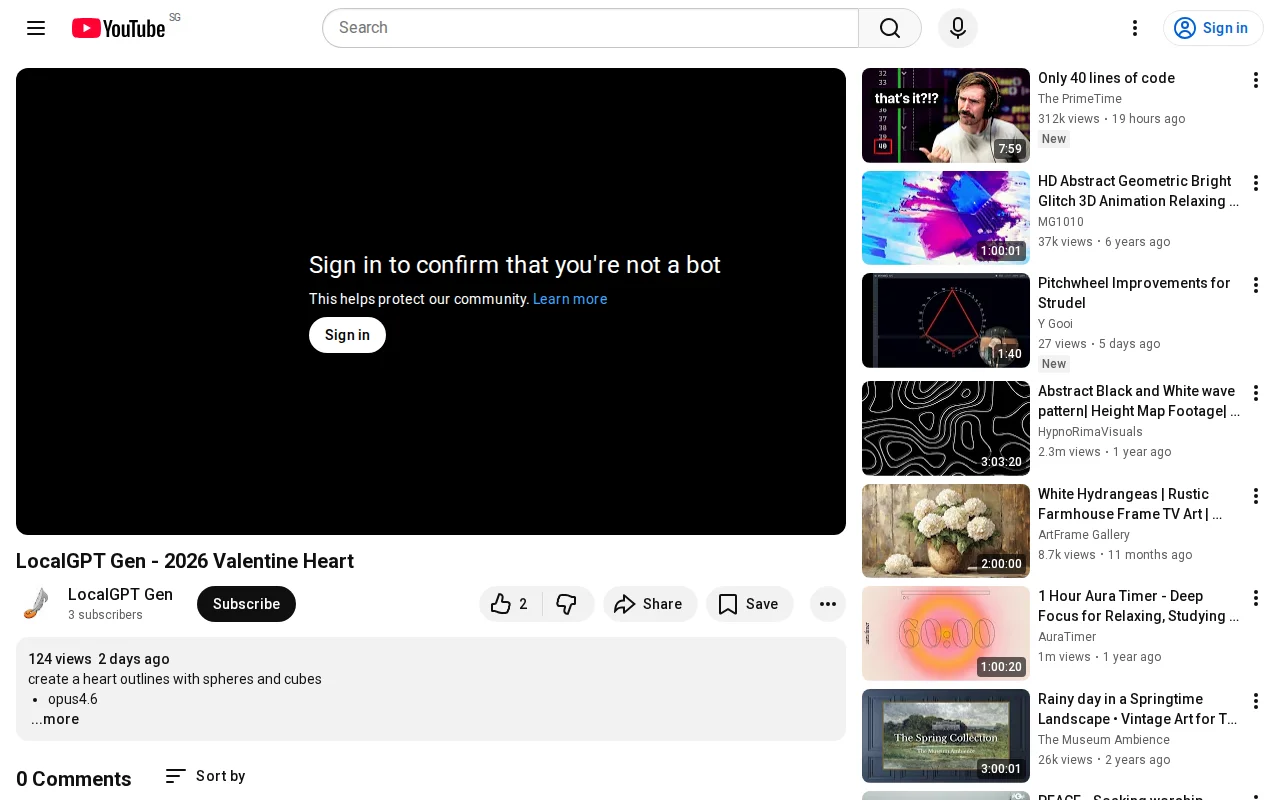Focus the Search input field
Image resolution: width=1280 pixels, height=800 pixels.
[590, 28]
